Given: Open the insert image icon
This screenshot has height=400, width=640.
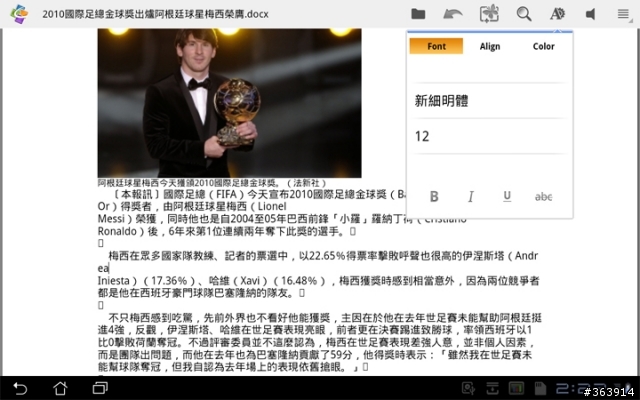Looking at the screenshot, I should tap(489, 13).
